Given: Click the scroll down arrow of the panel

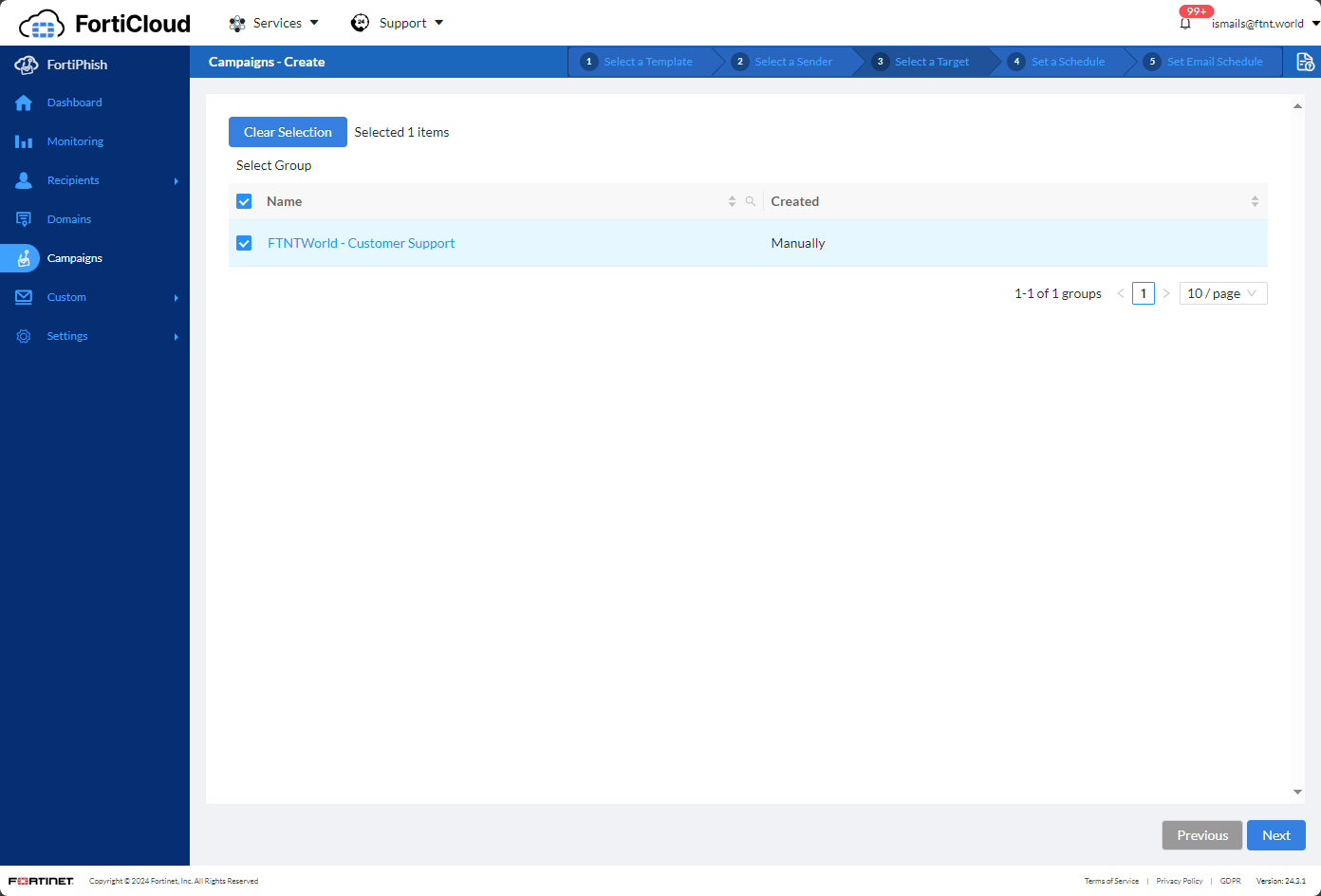Looking at the screenshot, I should click(1297, 792).
